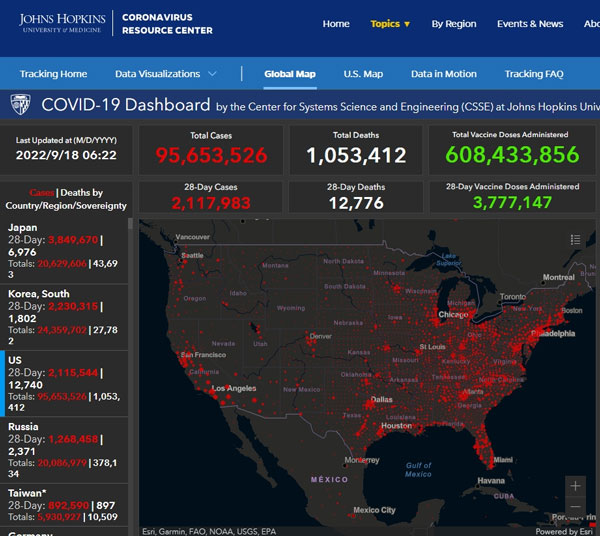Screen dimensions: 600x536
Task: Switch to the U.S. Map tab
Action: (363, 74)
